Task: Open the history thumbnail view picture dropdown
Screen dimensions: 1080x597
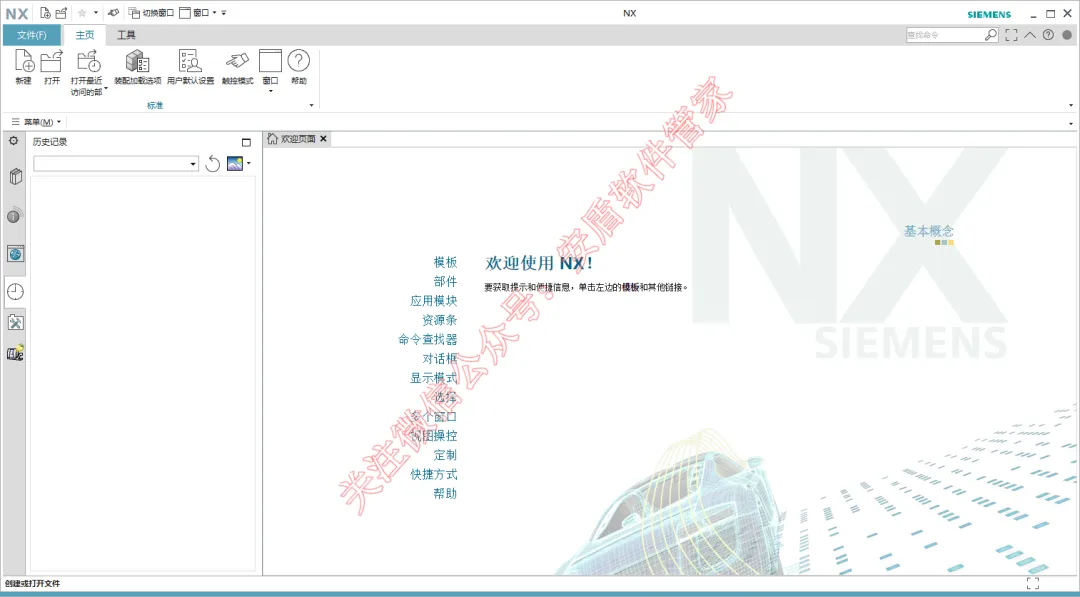Action: pyautogui.click(x=238, y=164)
